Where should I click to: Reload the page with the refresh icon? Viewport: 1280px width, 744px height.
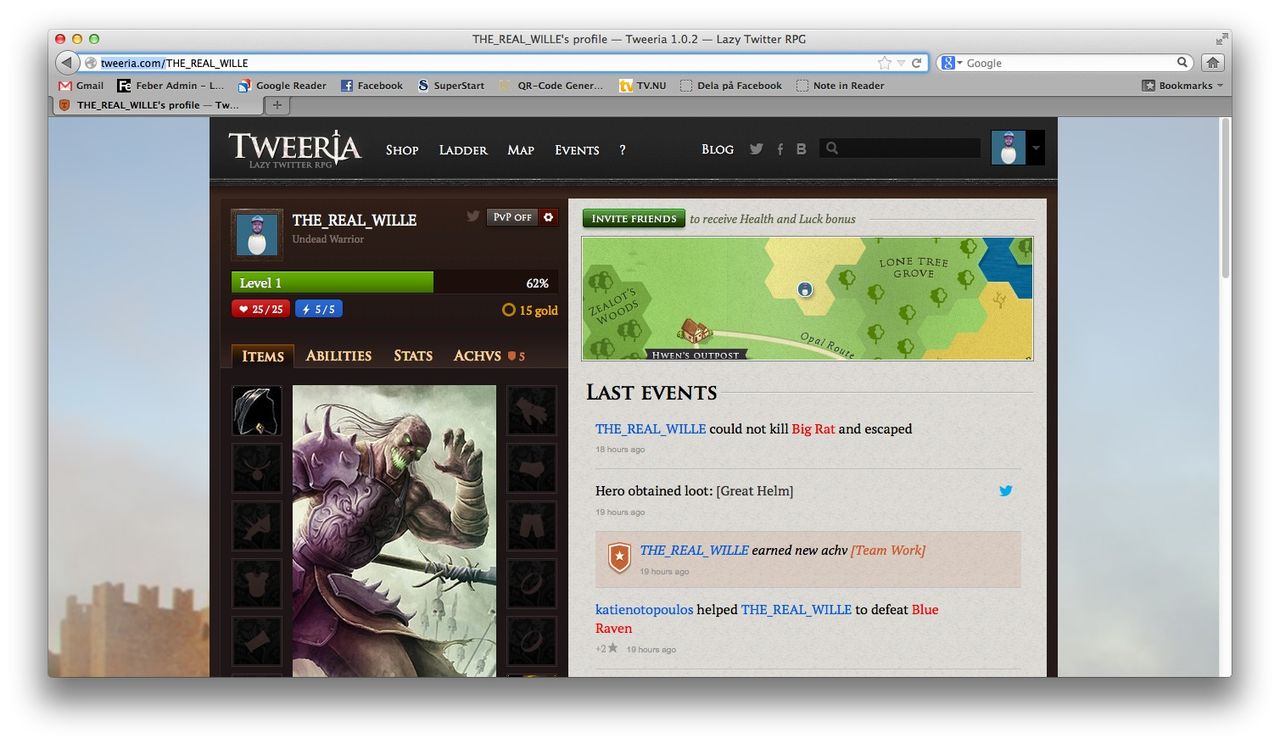point(916,63)
